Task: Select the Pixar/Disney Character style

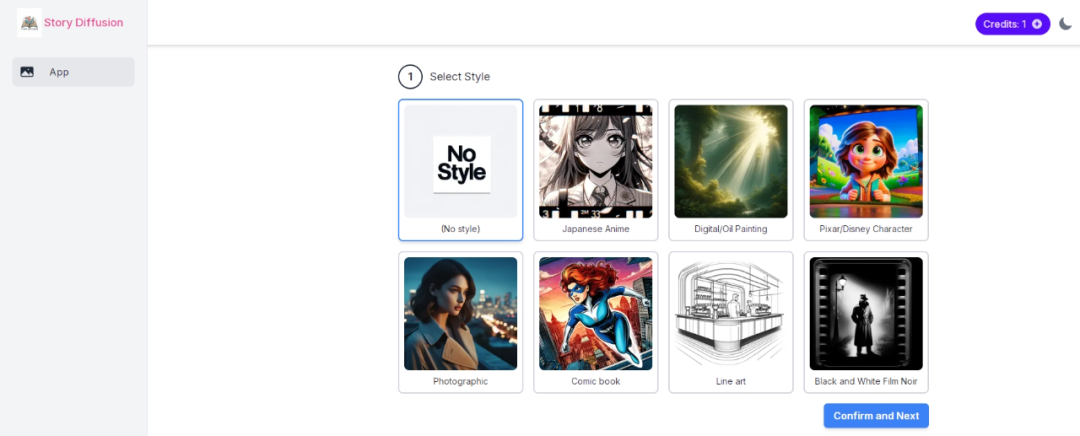Action: (866, 170)
